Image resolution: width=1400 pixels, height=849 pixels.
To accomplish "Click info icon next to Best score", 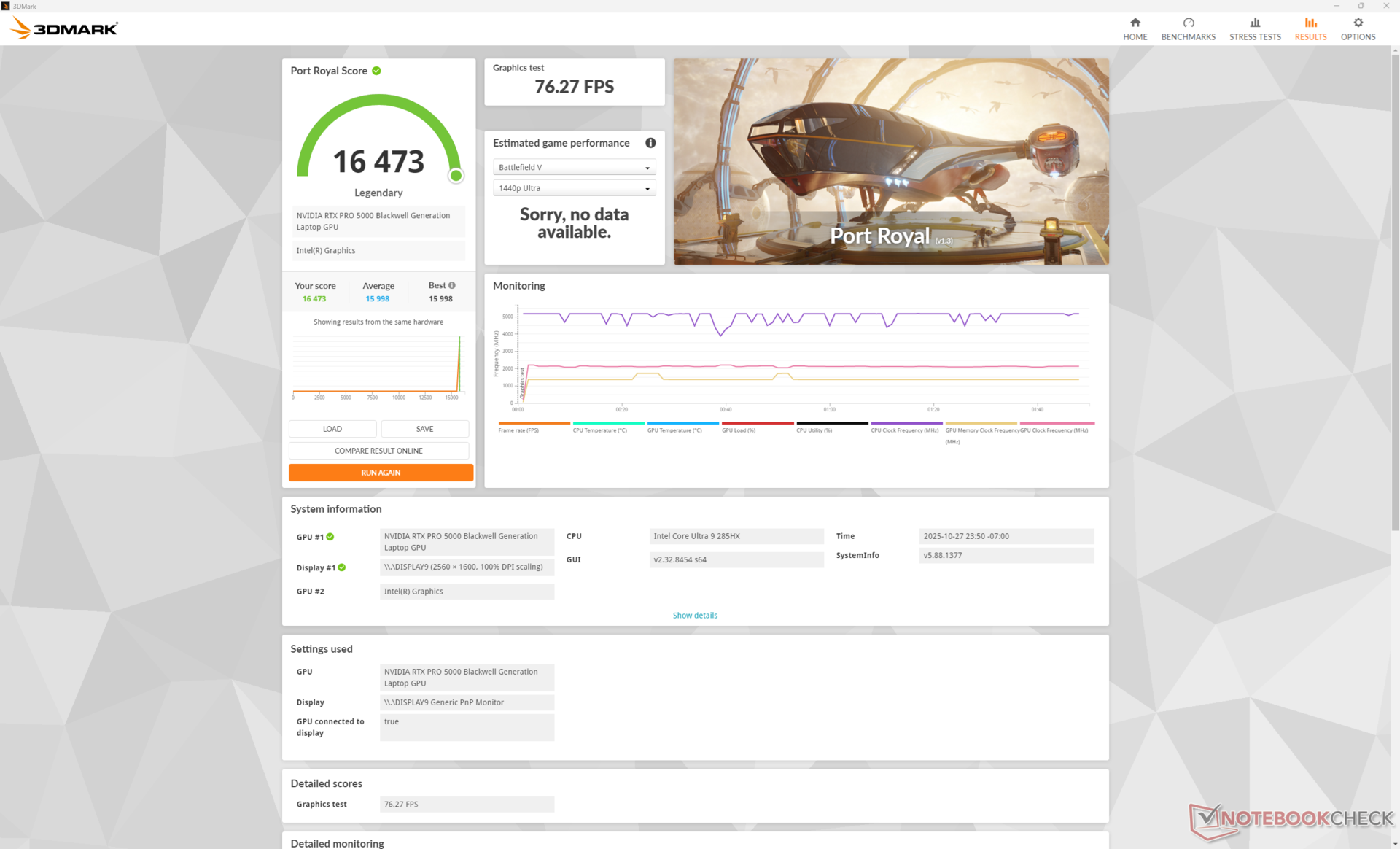I will (x=452, y=285).
